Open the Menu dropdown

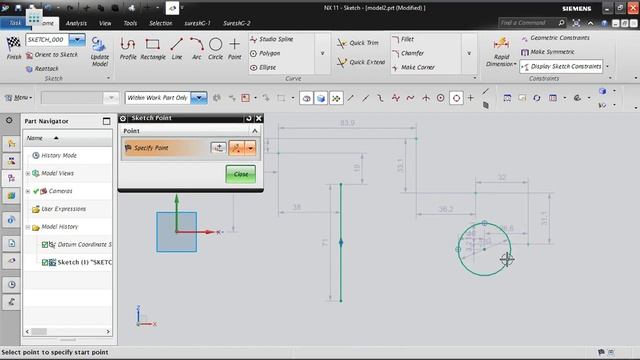pos(18,98)
